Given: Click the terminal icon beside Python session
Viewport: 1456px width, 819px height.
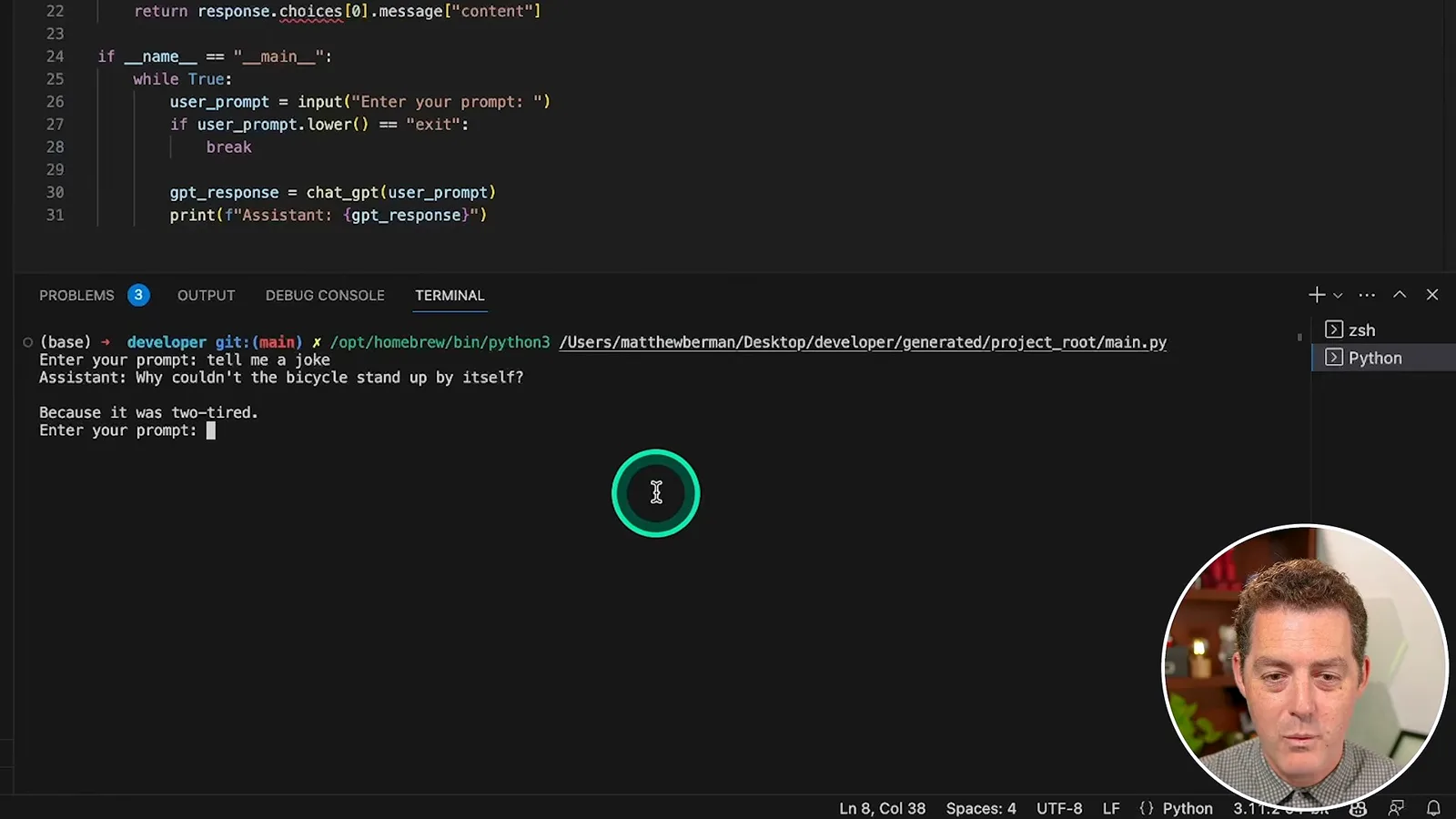Looking at the screenshot, I should 1334,358.
